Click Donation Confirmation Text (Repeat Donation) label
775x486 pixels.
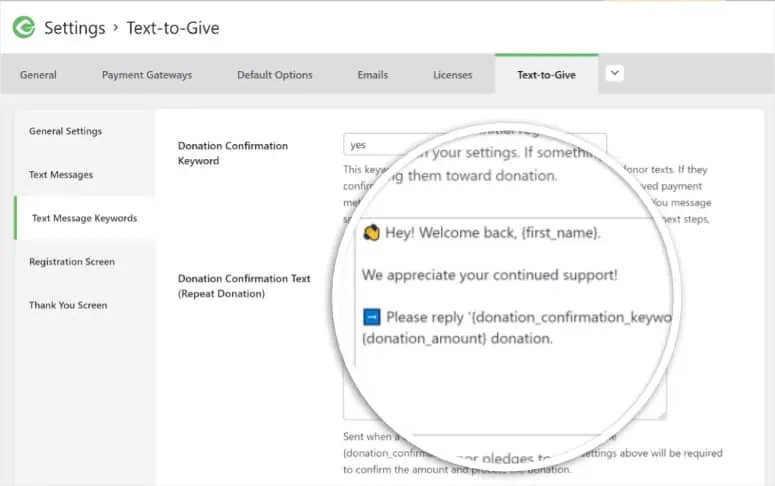point(244,286)
